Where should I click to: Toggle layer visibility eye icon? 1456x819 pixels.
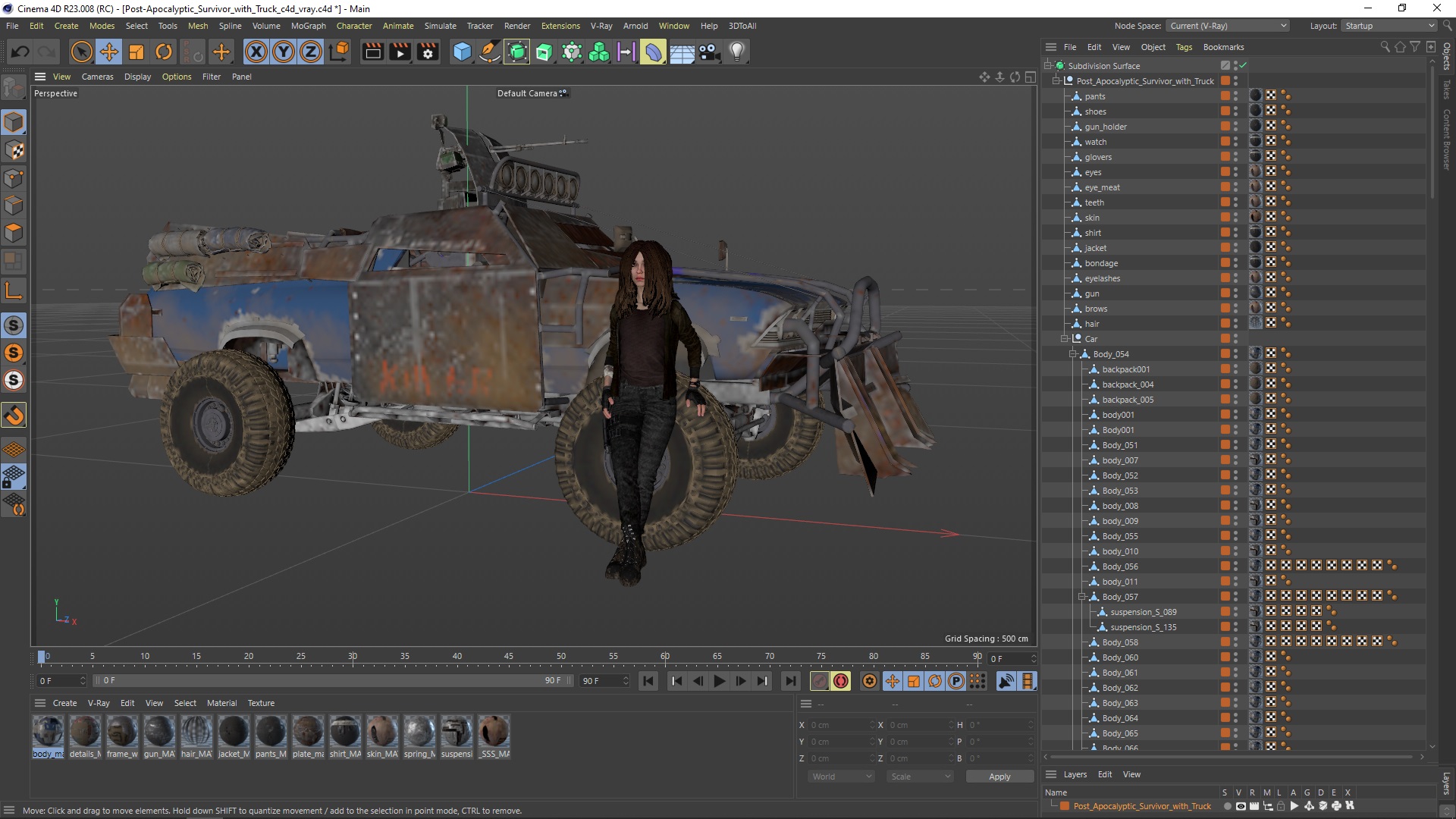(1241, 806)
